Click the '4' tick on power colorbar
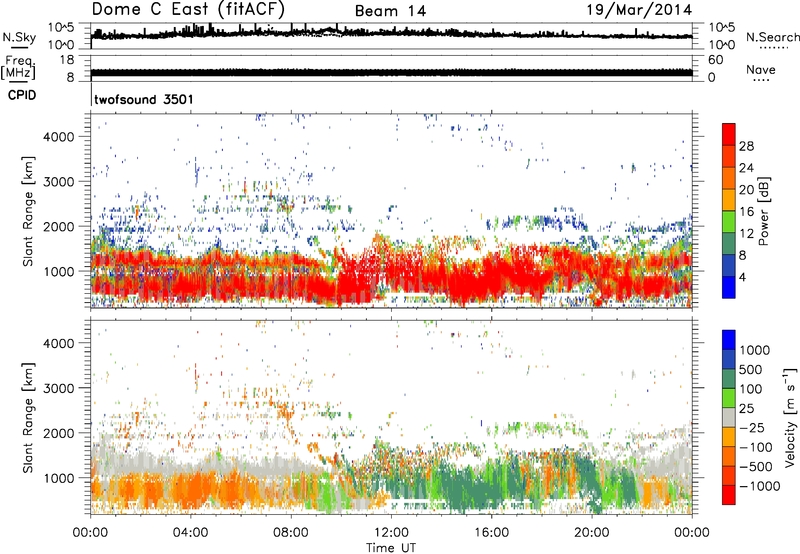Viewport: 800px width, 554px height. pyautogui.click(x=742, y=277)
